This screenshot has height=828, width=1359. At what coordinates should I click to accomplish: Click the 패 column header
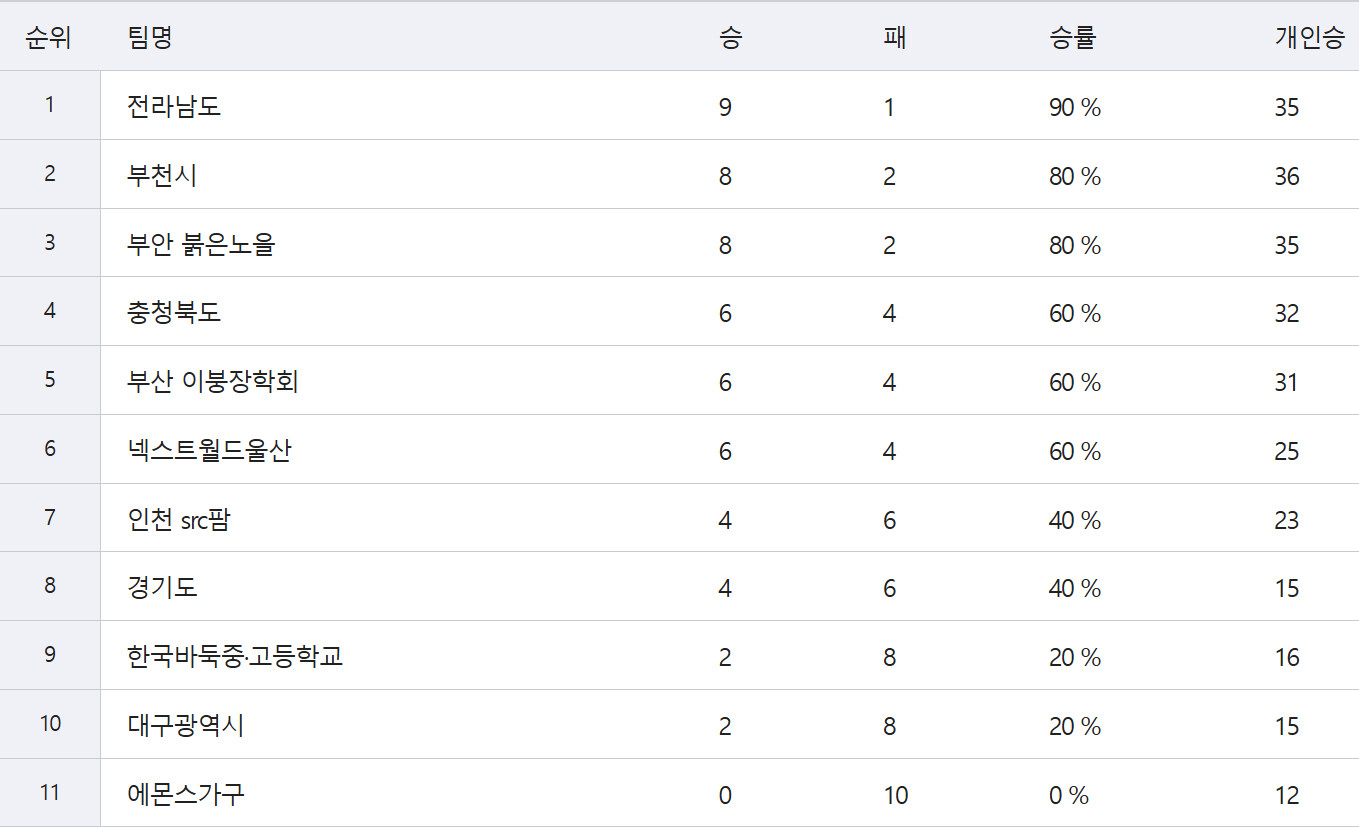coord(895,38)
